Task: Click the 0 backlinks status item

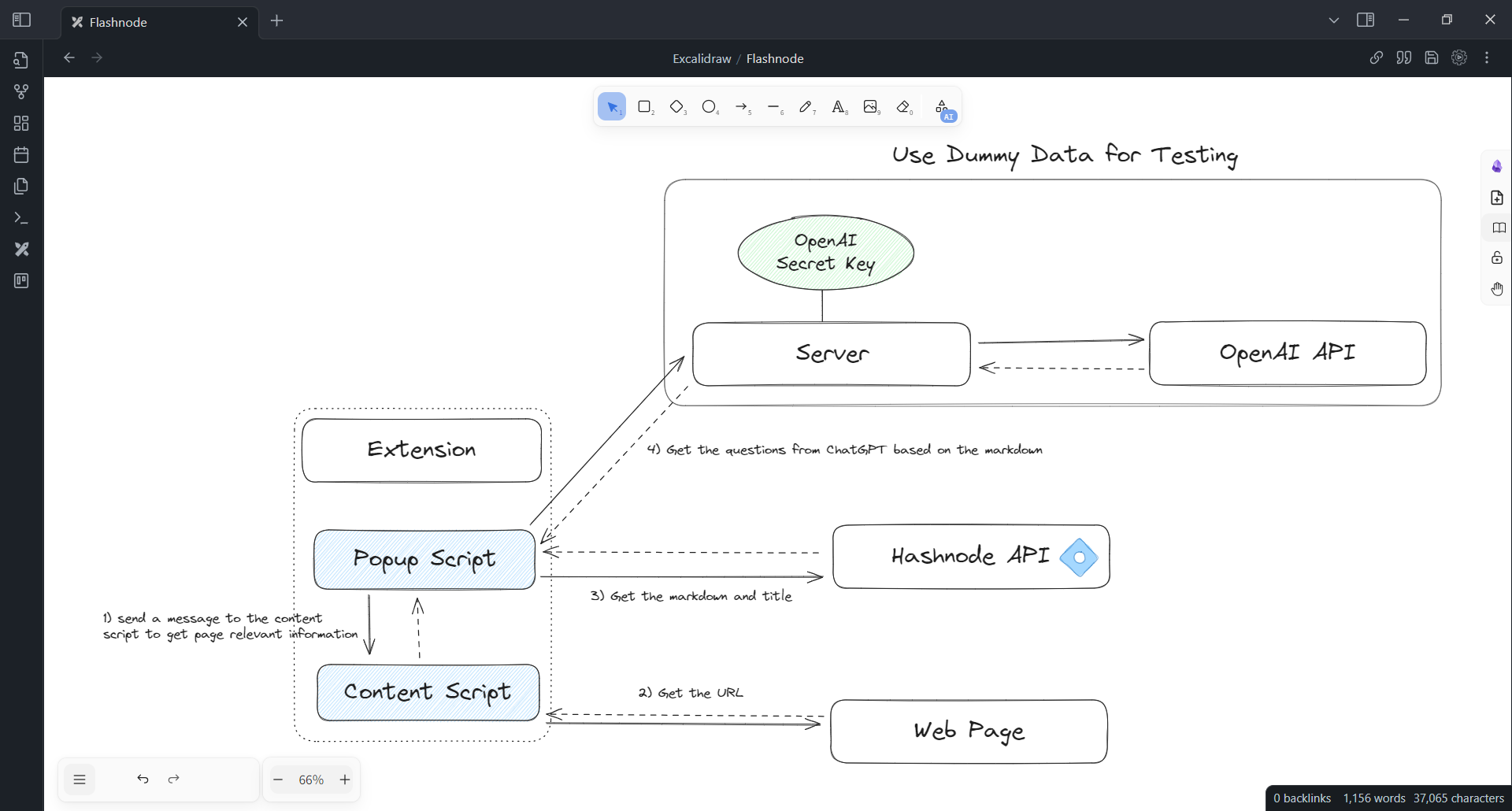Action: [1303, 798]
